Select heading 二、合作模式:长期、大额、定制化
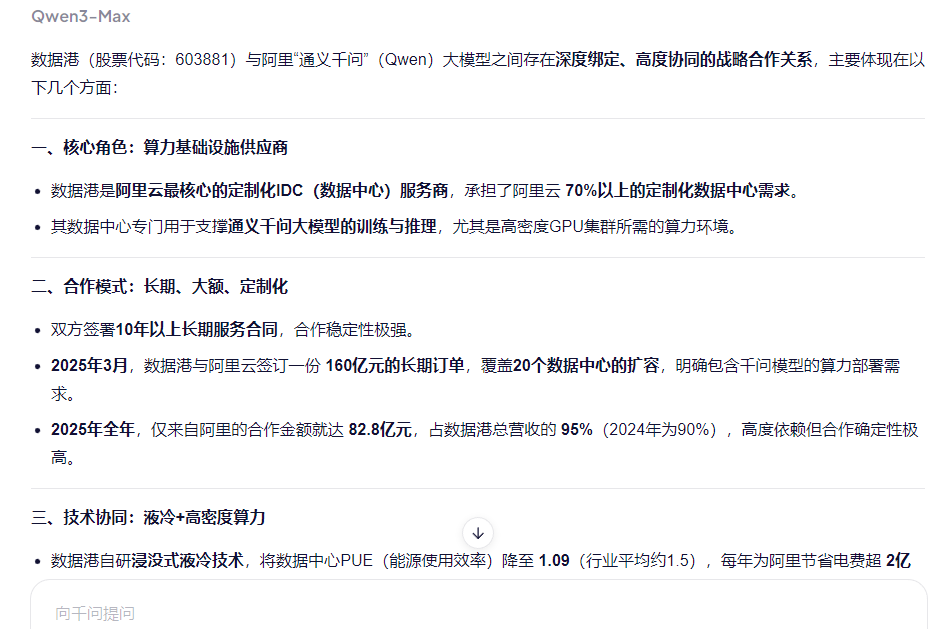This screenshot has width=945, height=629. (160, 286)
